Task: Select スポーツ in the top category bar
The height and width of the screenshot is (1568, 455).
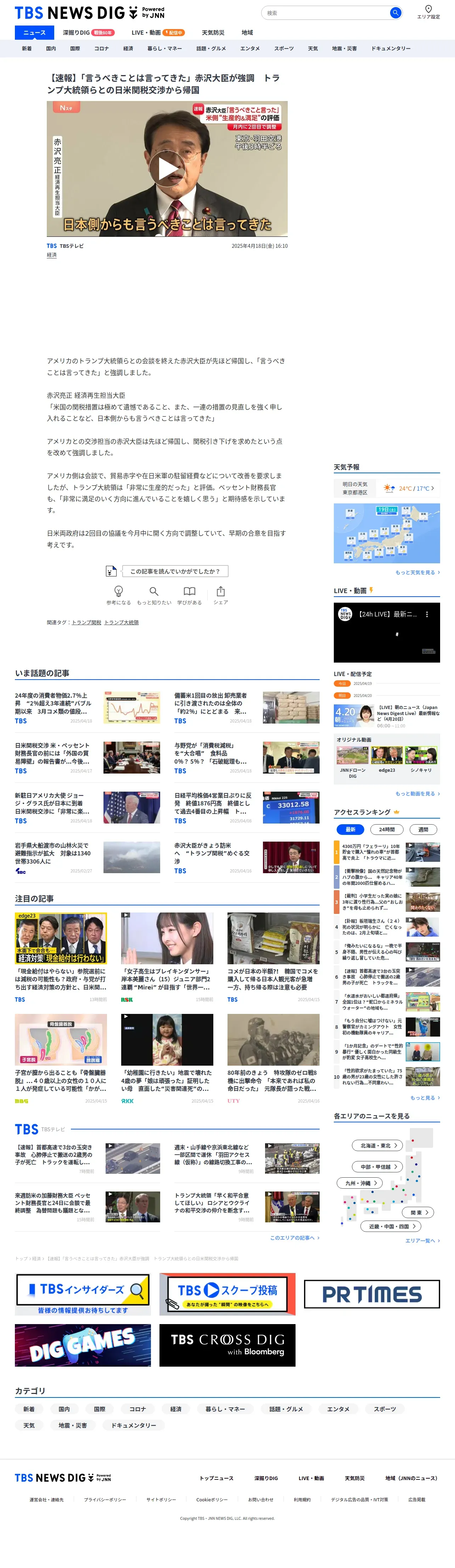Action: coord(284,49)
